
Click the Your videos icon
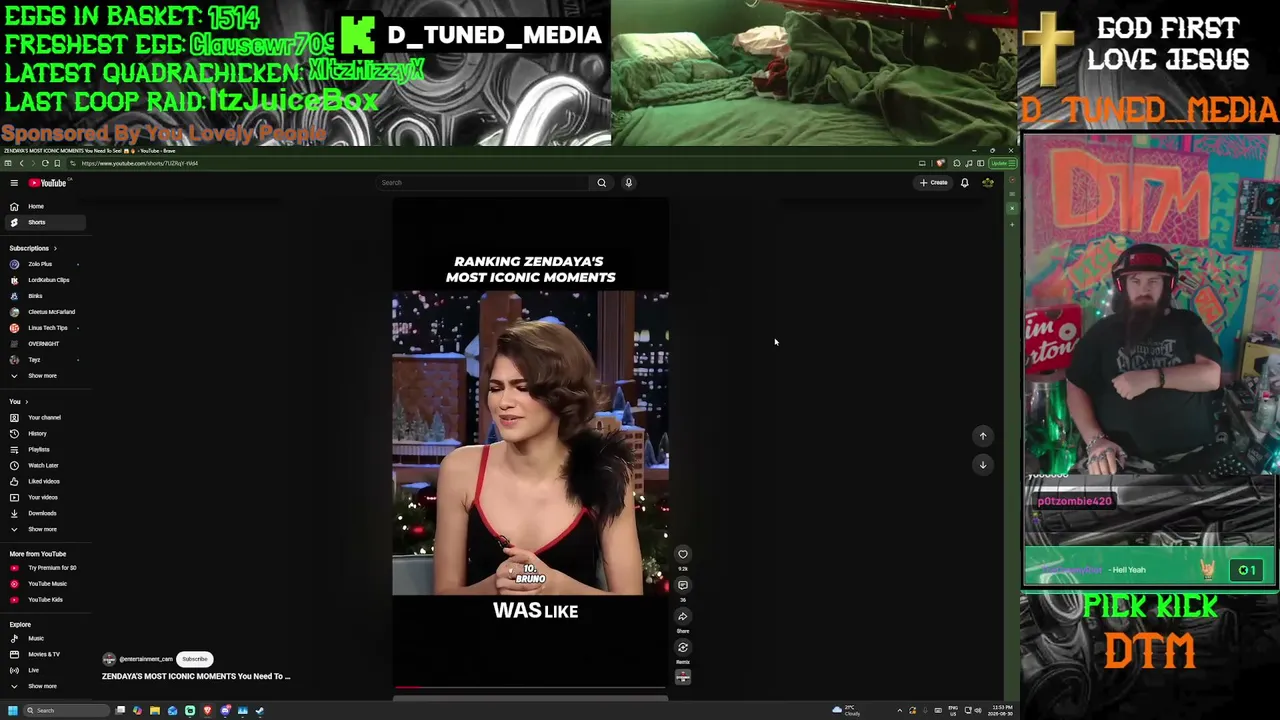(x=14, y=498)
